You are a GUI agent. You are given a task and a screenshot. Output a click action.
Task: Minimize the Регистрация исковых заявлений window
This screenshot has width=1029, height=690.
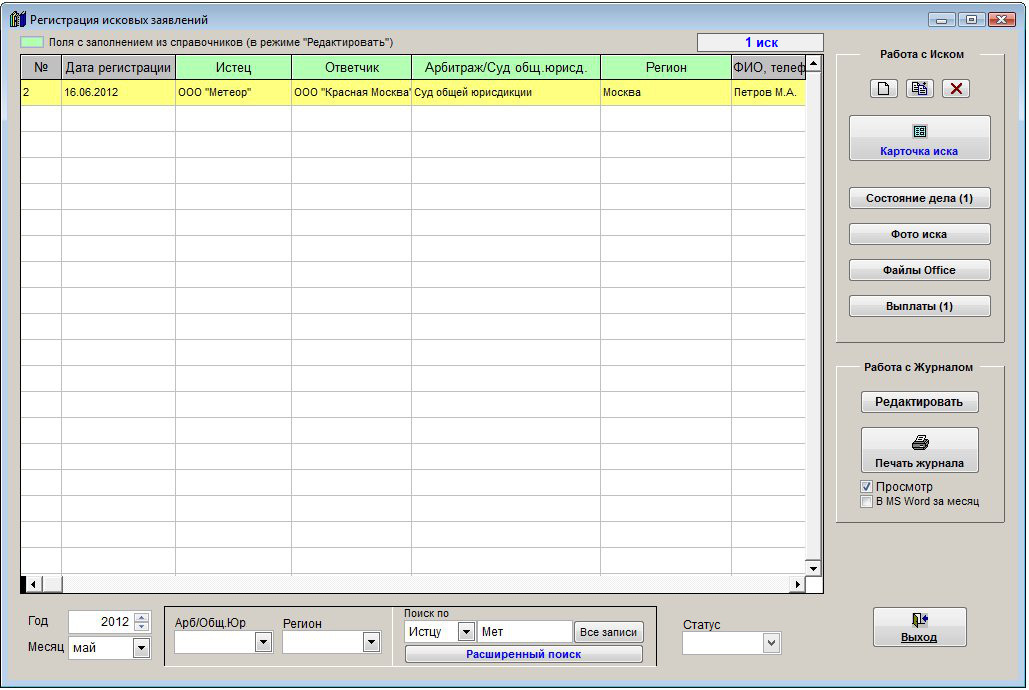pos(941,20)
